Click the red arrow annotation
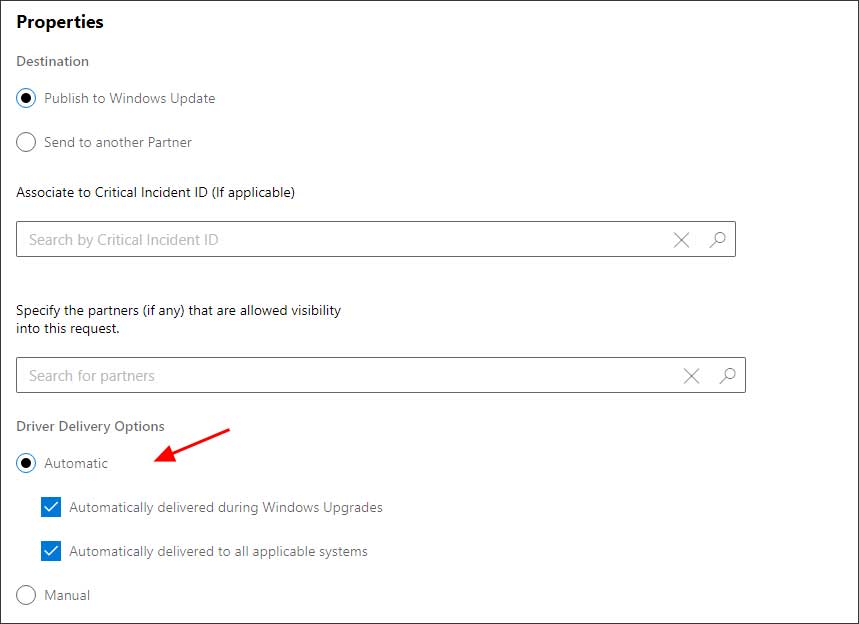This screenshot has width=859, height=624. pyautogui.click(x=194, y=446)
